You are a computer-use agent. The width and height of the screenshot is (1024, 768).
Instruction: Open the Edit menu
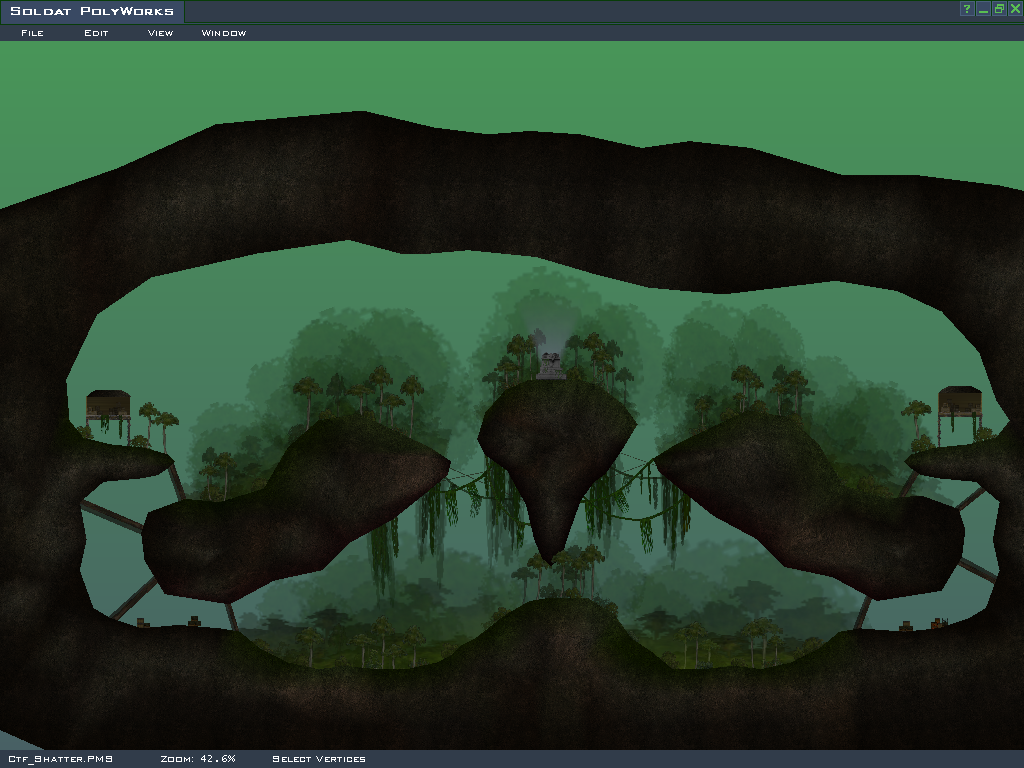coord(96,33)
